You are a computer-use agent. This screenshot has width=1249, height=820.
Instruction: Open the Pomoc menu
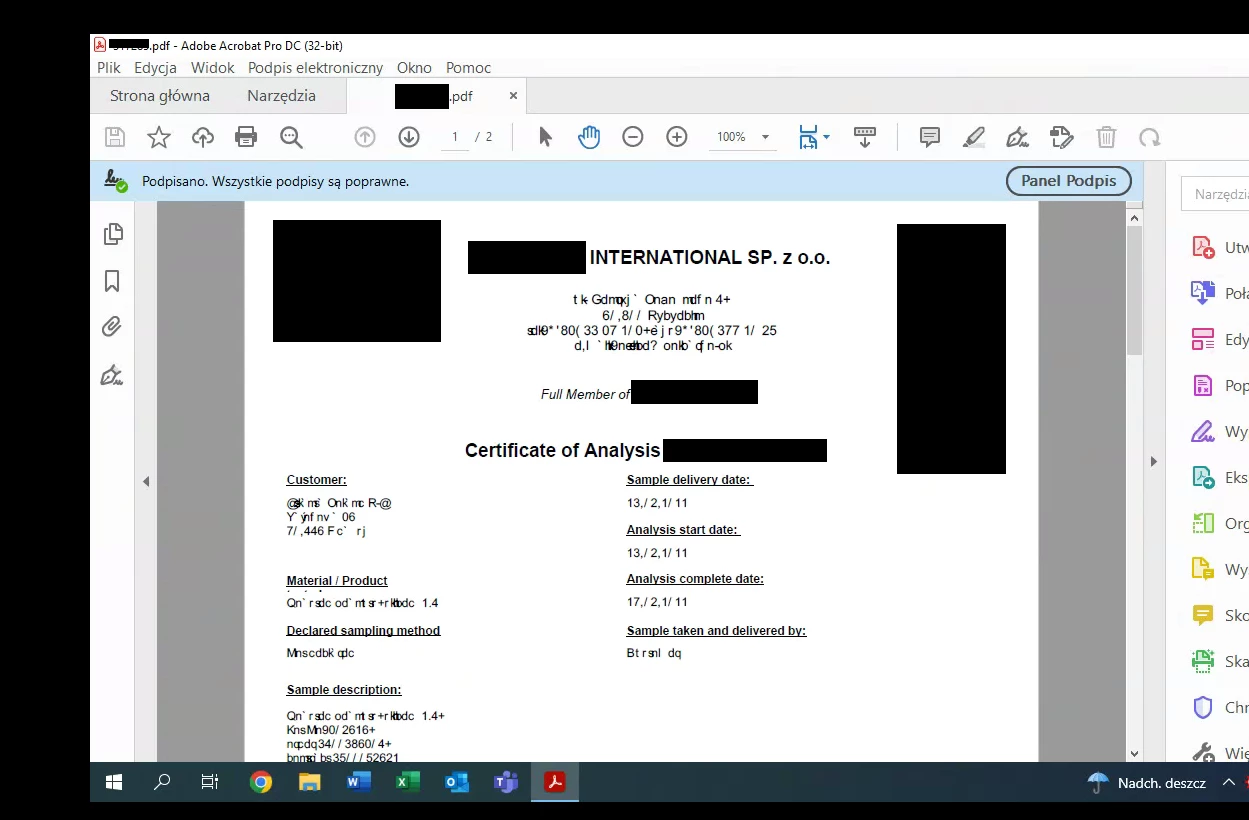[468, 68]
